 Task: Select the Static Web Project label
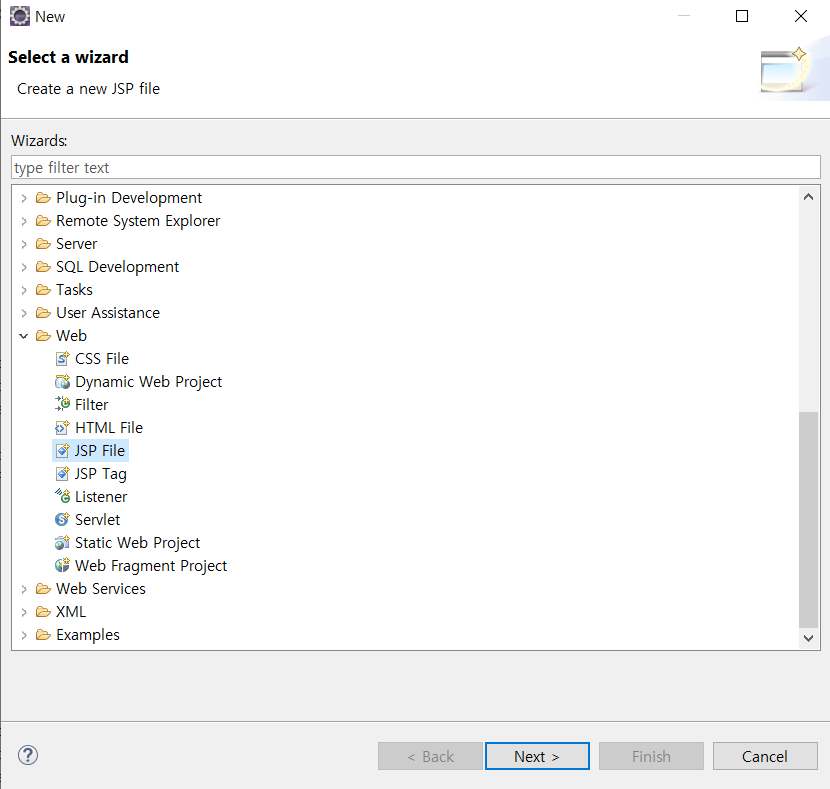(138, 542)
